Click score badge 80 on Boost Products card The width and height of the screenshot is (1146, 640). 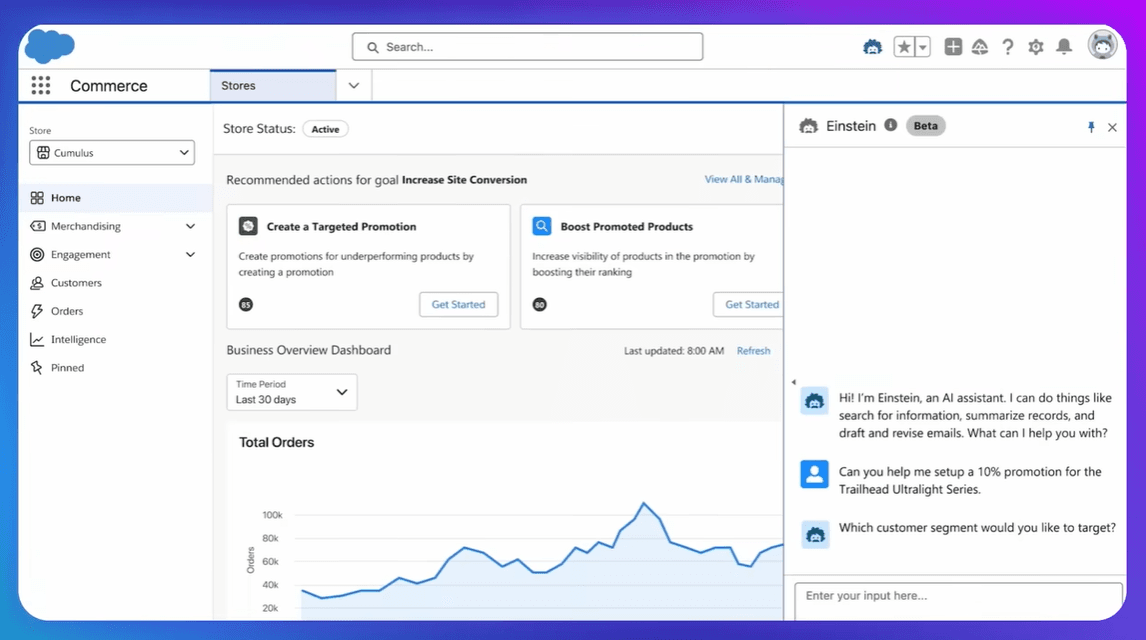click(x=539, y=305)
